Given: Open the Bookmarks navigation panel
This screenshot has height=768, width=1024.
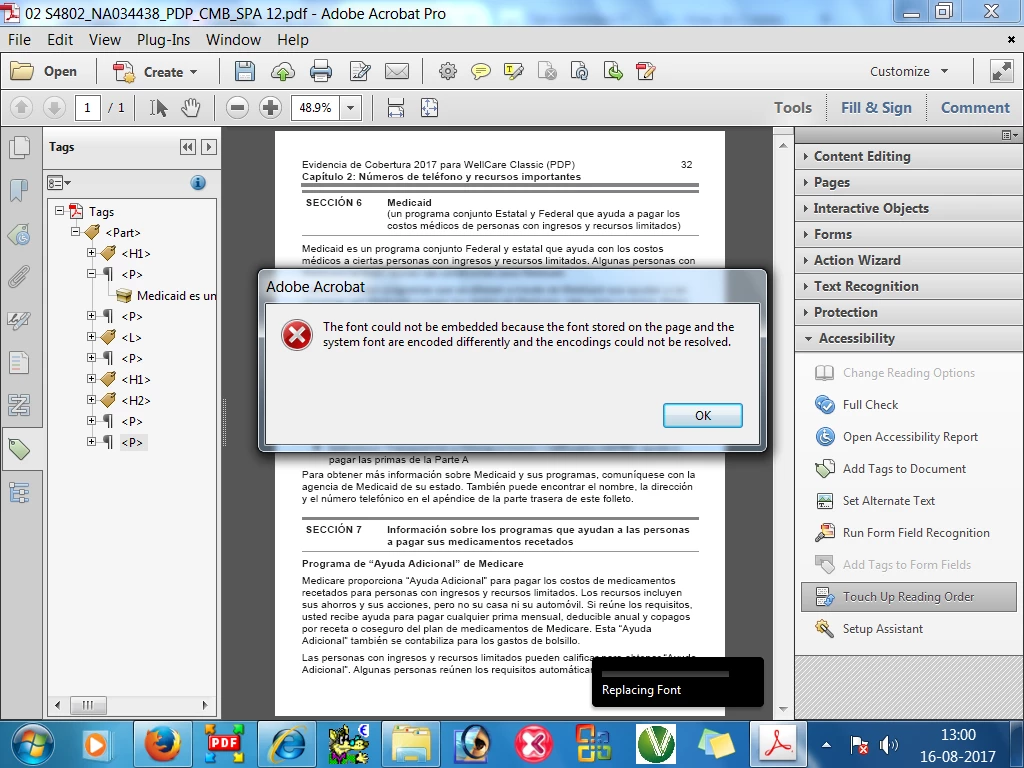Looking at the screenshot, I should 20,191.
